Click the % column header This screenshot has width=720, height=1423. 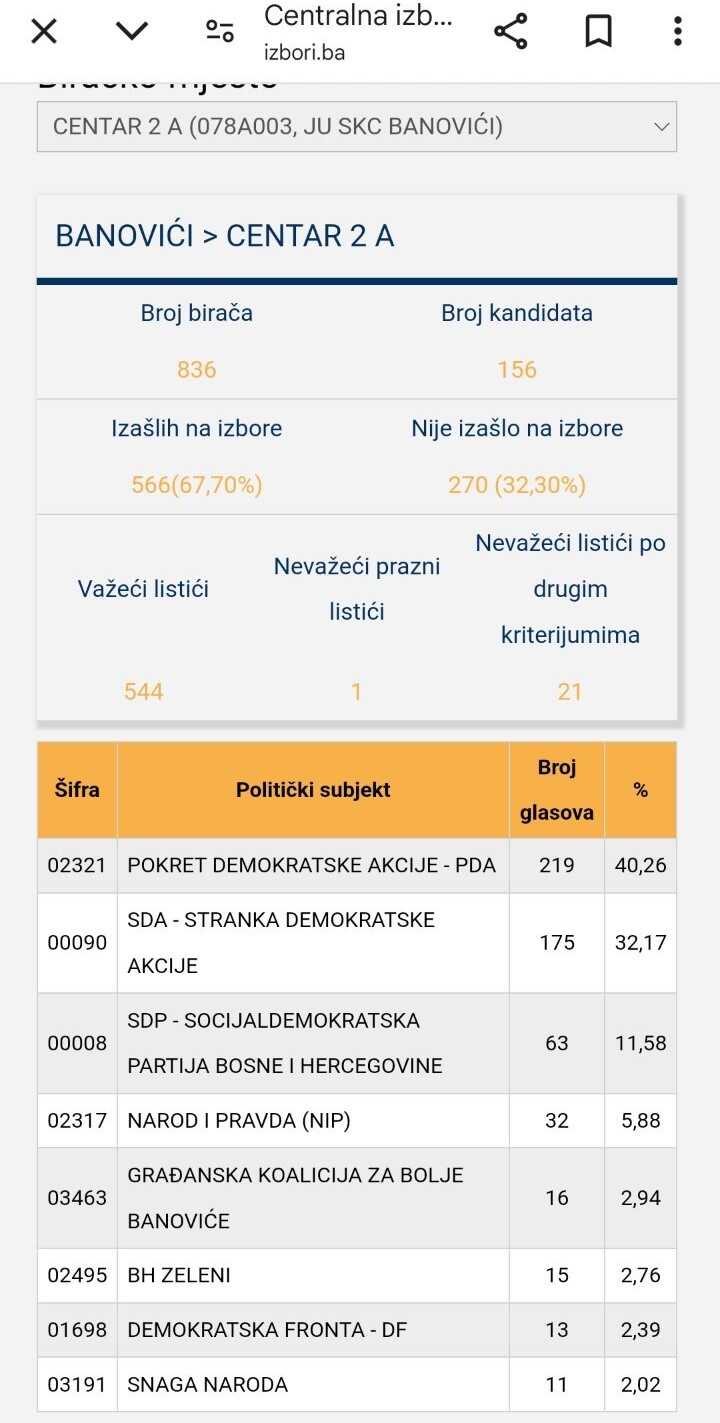(640, 790)
